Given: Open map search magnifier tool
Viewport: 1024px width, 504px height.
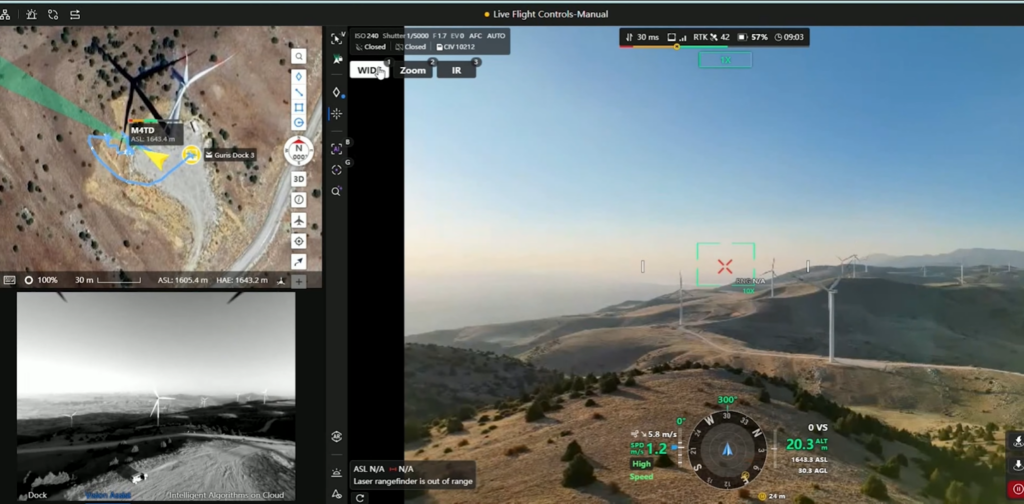Looking at the screenshot, I should click(x=299, y=57).
